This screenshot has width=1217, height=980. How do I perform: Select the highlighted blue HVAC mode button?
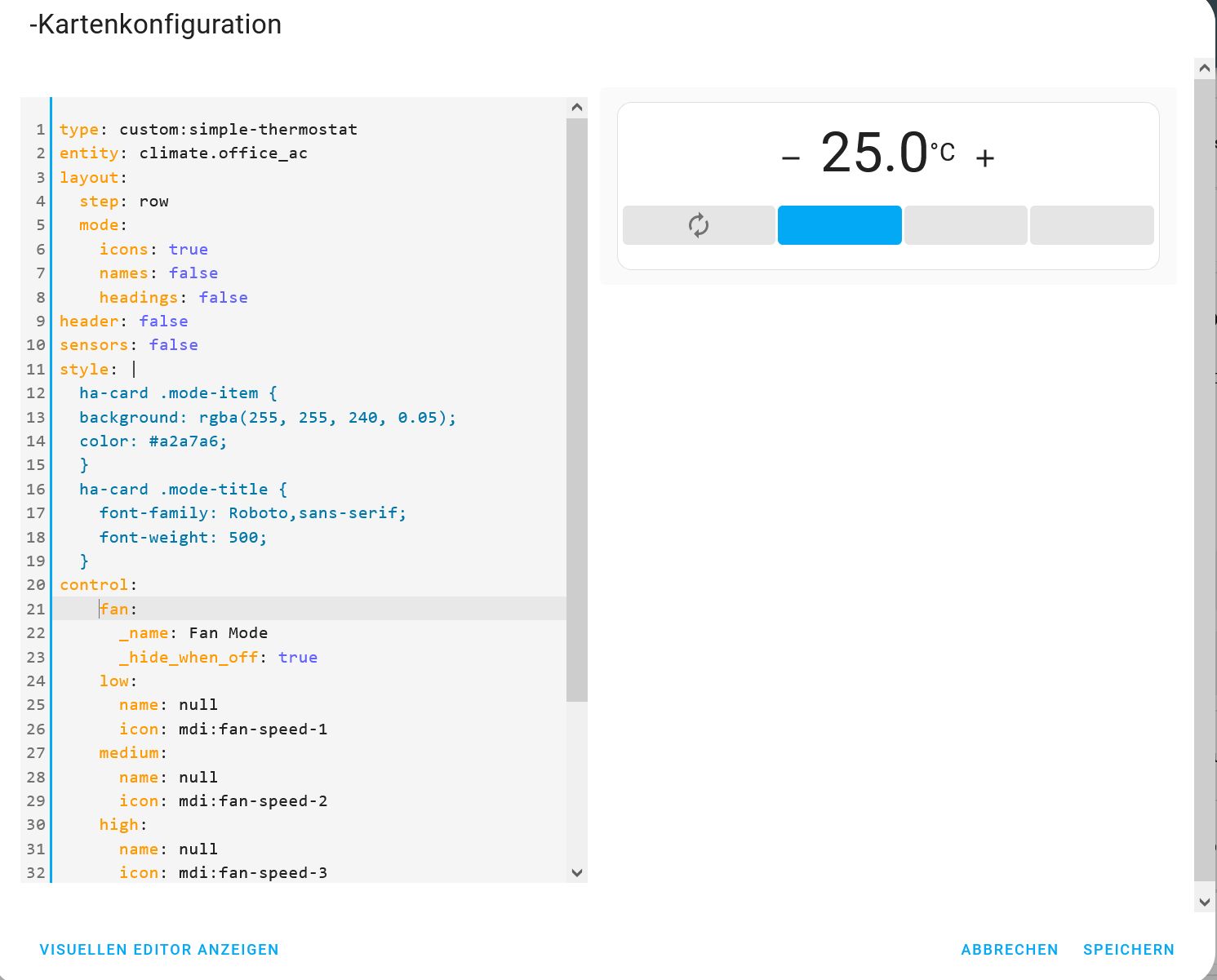(839, 225)
